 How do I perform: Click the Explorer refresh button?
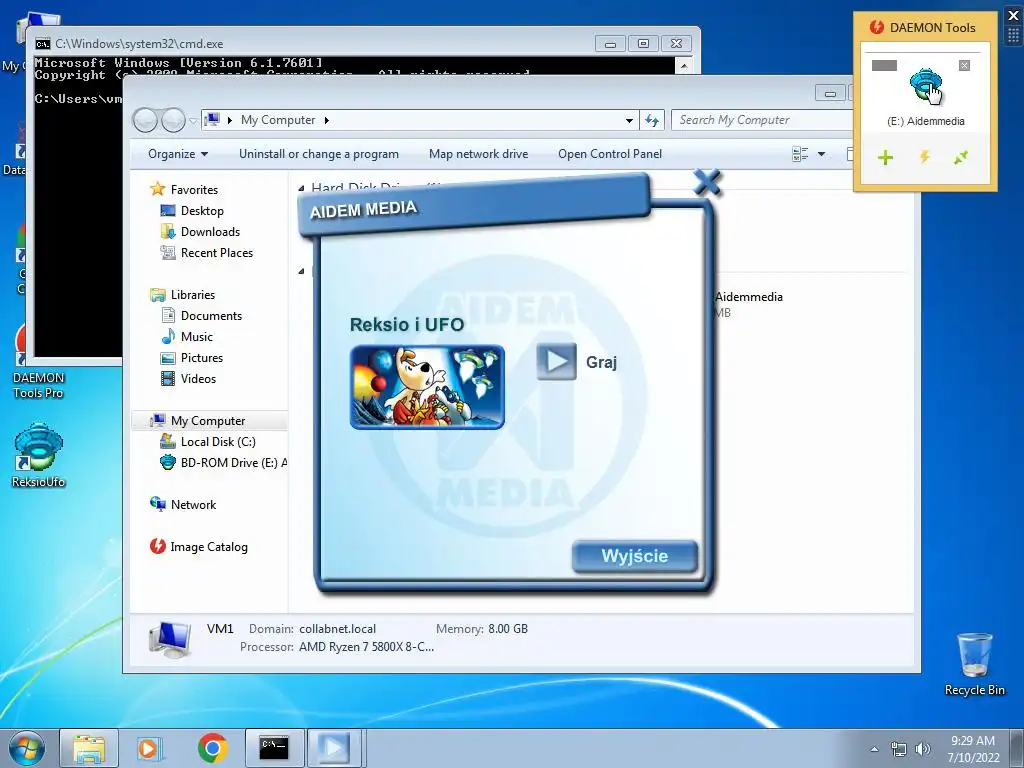(652, 120)
